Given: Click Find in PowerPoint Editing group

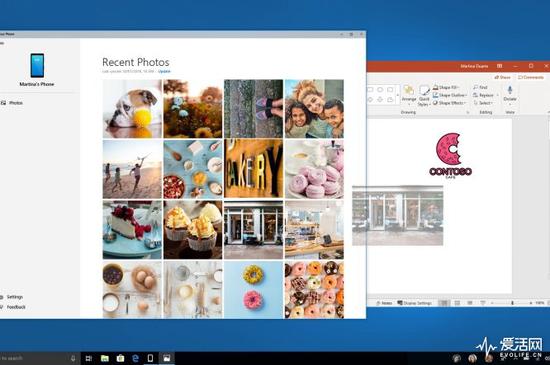Looking at the screenshot, I should tap(480, 87).
